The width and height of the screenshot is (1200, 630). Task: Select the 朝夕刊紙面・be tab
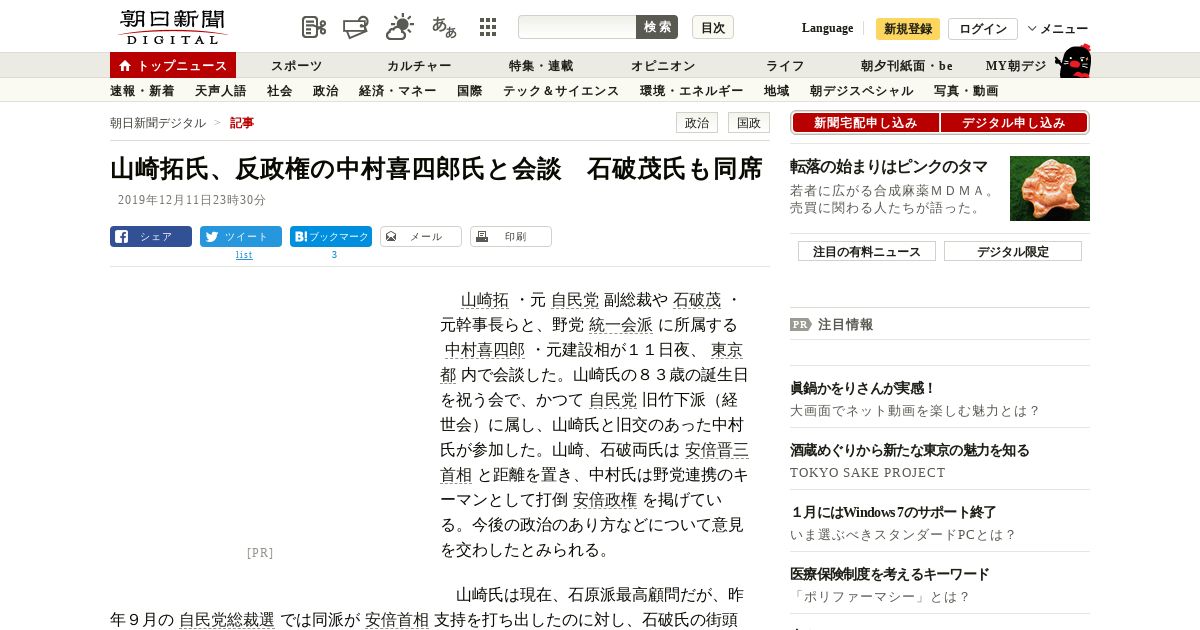pyautogui.click(x=907, y=66)
